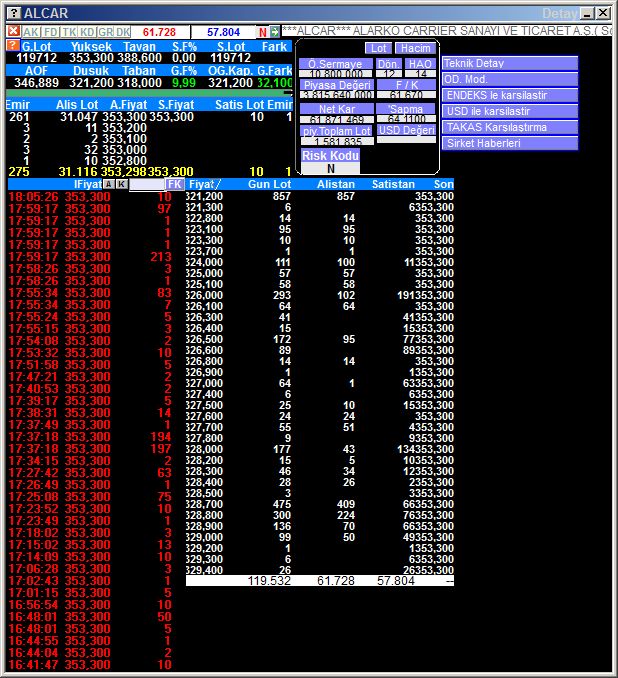Toggle the FK button in header row
This screenshot has height=678, width=618.
[175, 184]
